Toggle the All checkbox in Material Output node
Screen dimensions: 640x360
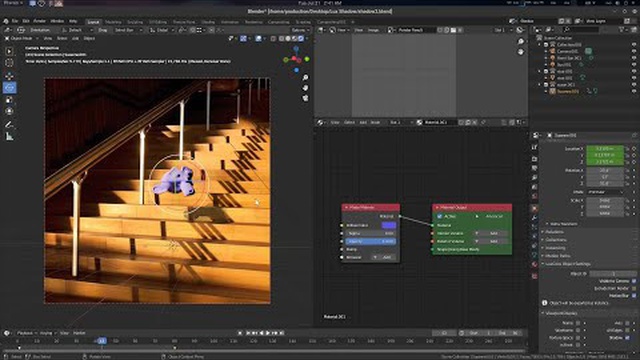[440, 216]
